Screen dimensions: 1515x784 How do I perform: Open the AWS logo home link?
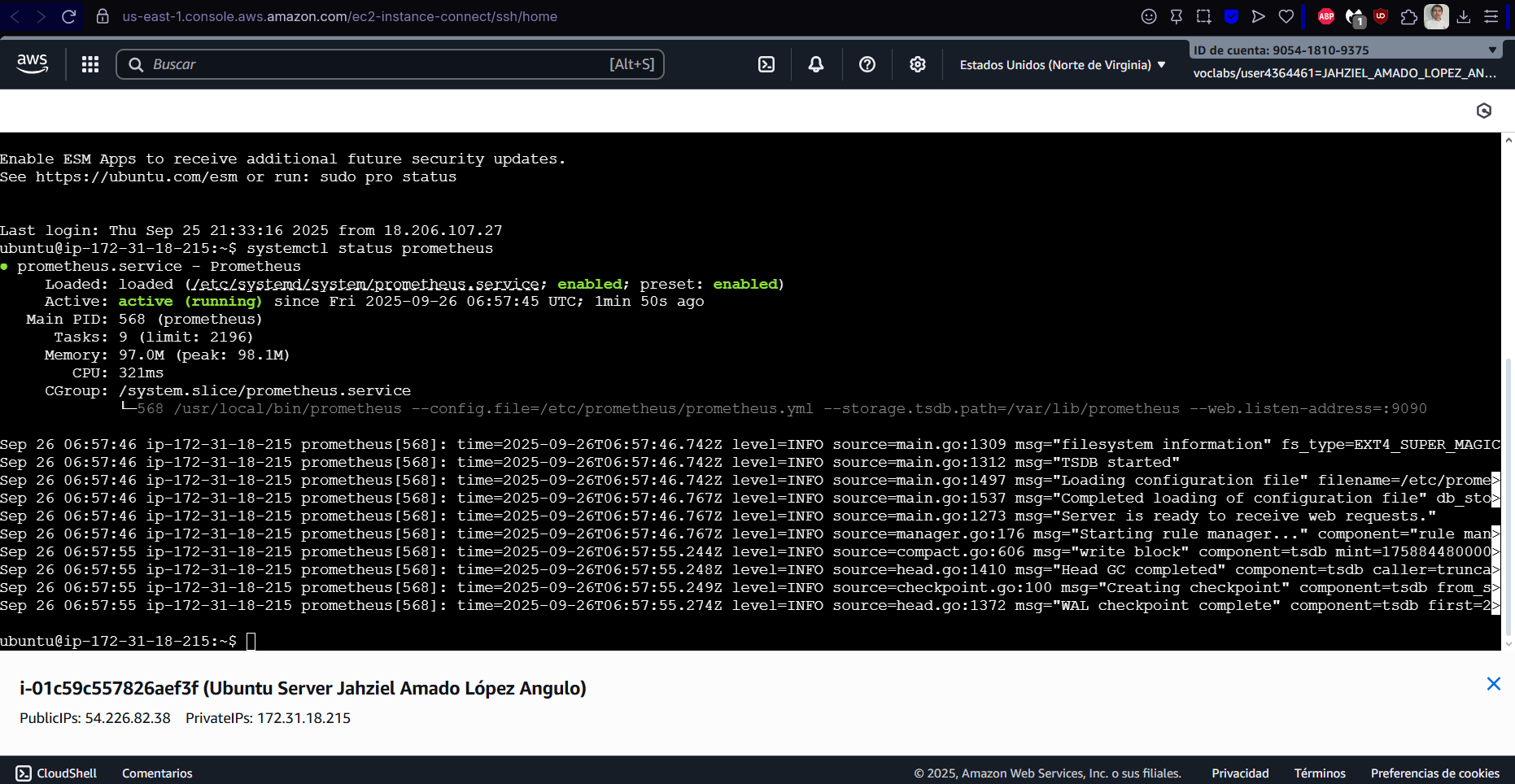click(33, 63)
